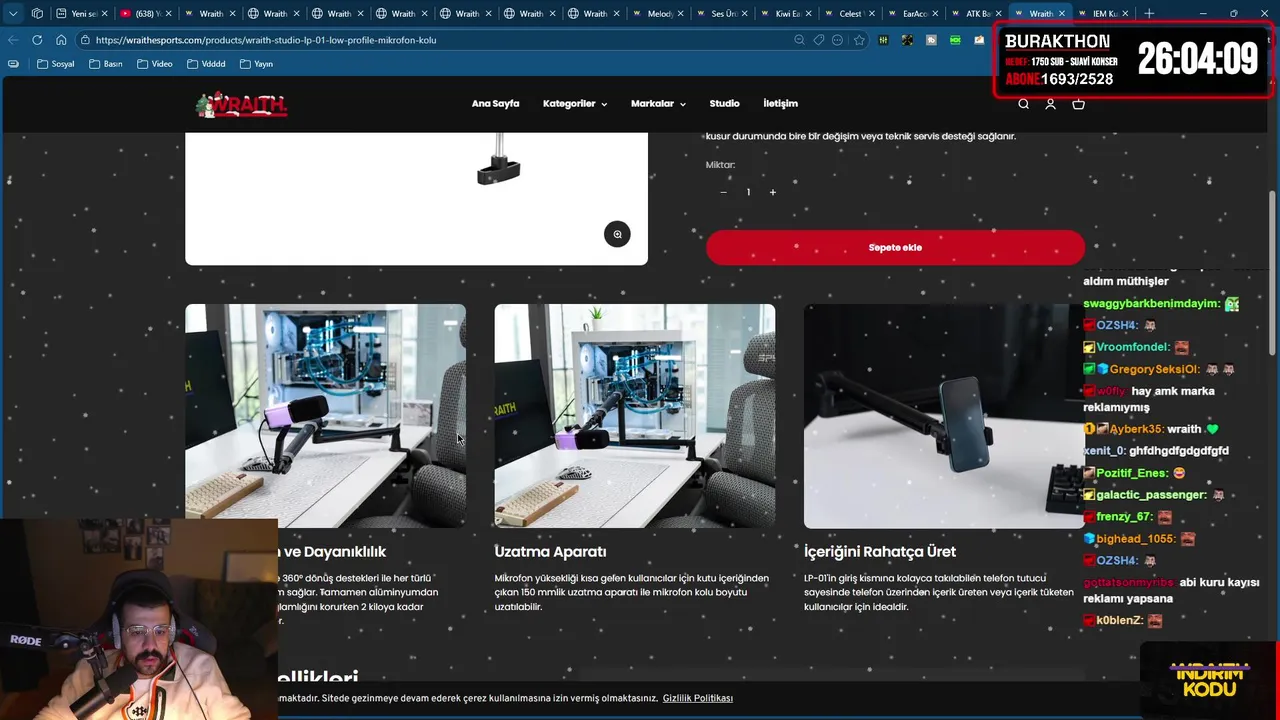Open the phone holder photo
The image size is (1280, 720).
point(944,416)
